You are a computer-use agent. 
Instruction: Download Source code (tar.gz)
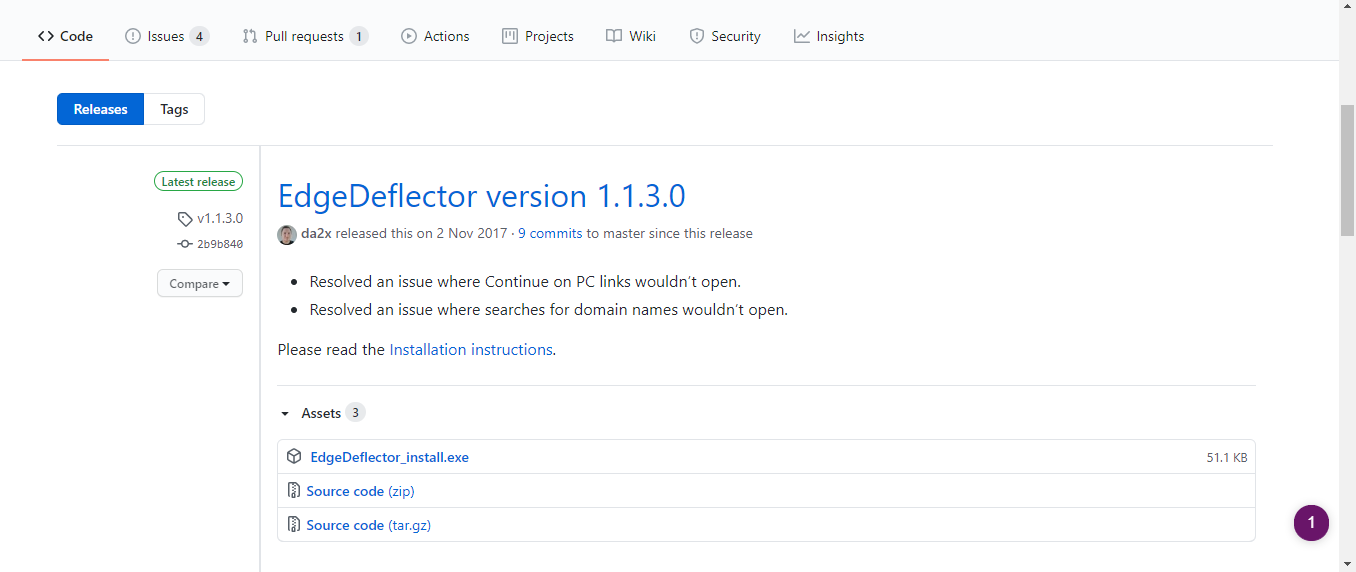pyautogui.click(x=369, y=525)
